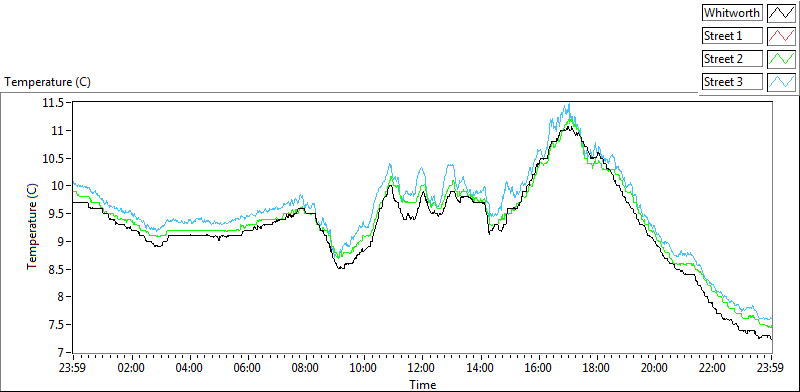
Task: Open the Street 3 plot line style icon
Action: [x=781, y=82]
